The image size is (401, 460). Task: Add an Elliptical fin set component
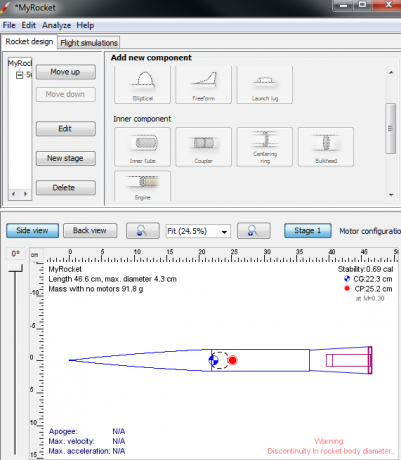click(x=142, y=85)
